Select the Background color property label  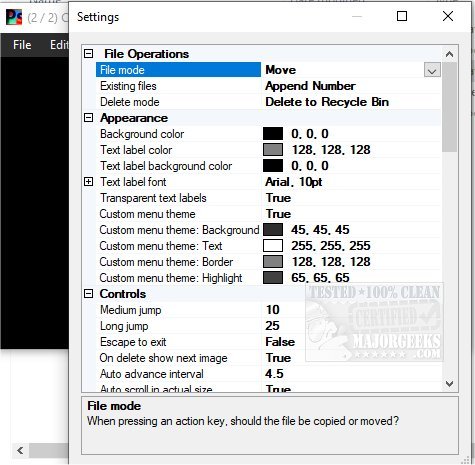click(142, 134)
